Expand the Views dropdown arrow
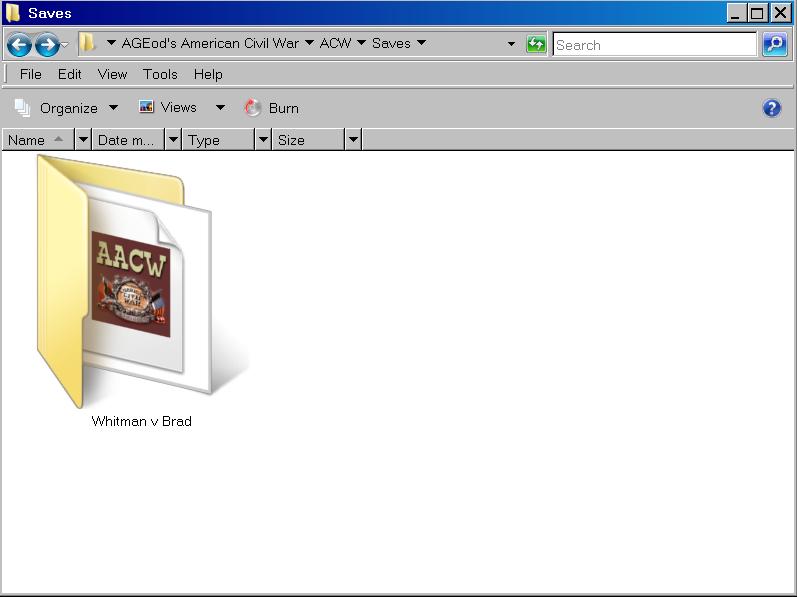This screenshot has width=797, height=597. [220, 108]
